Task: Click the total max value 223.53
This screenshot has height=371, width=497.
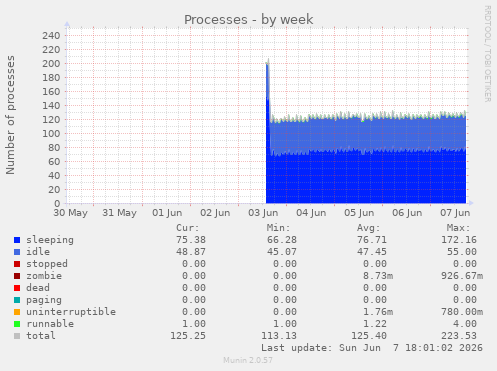Action: [459, 336]
